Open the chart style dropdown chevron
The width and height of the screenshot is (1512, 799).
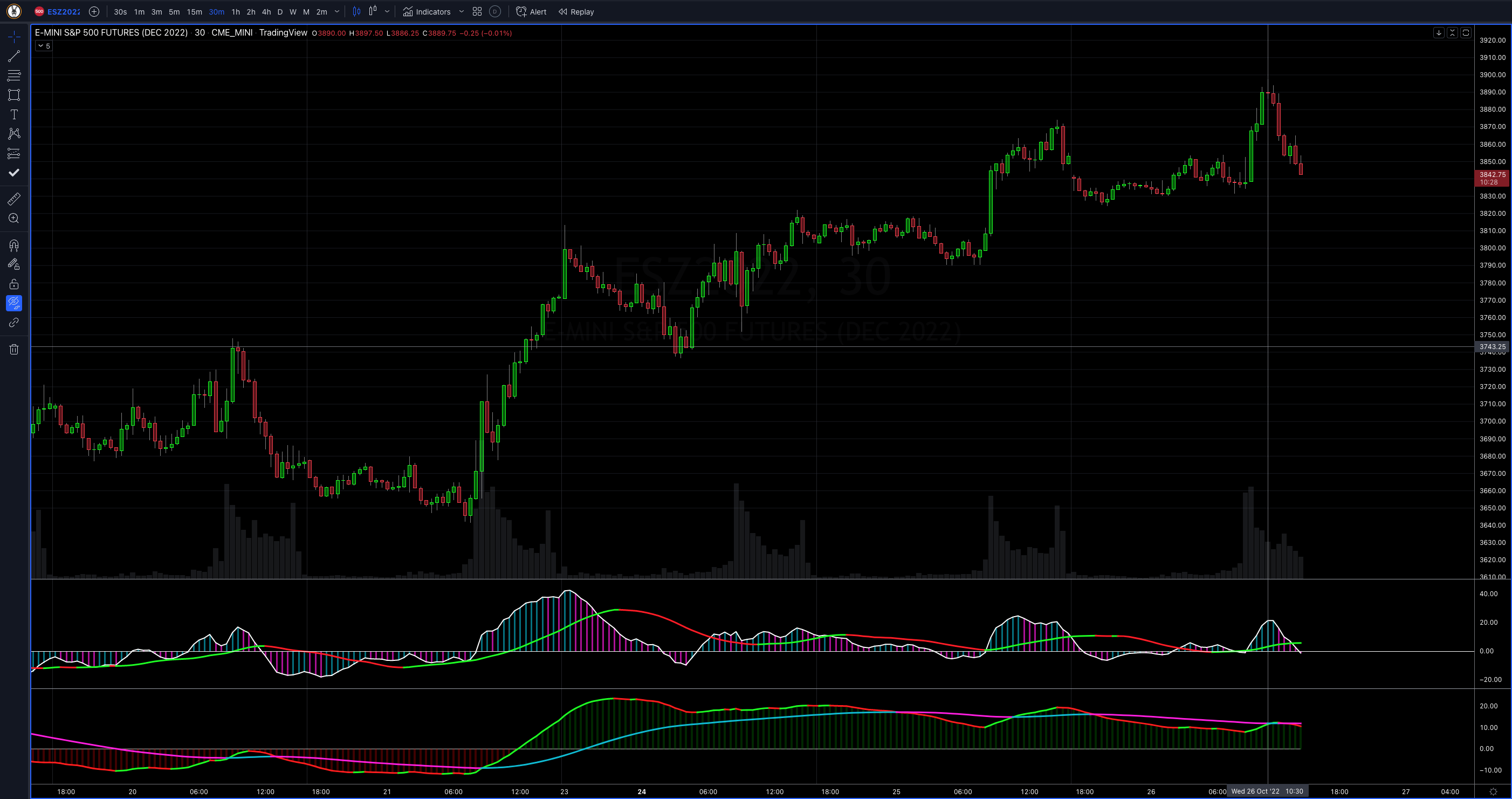(x=387, y=12)
